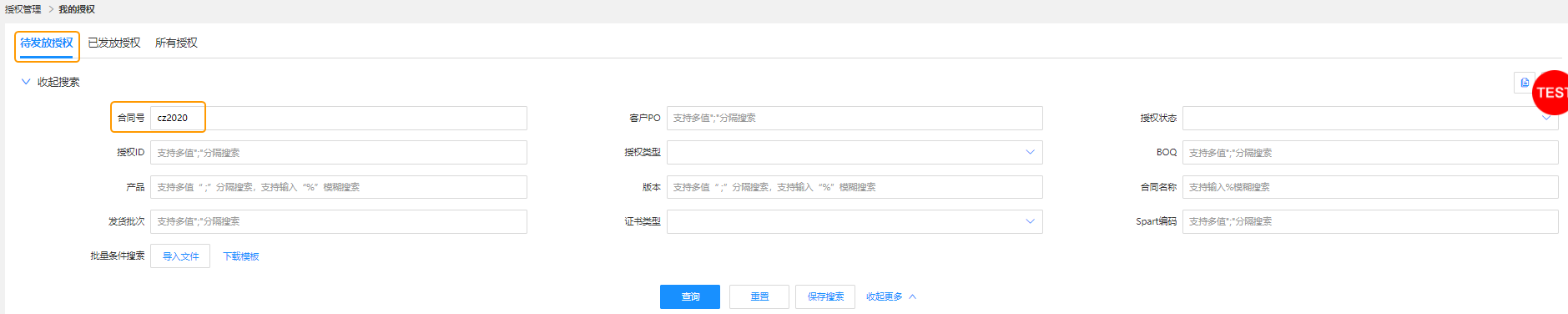Viewport: 1568px width, 314px height.
Task: Click the 重置 button
Action: pyautogui.click(x=759, y=296)
